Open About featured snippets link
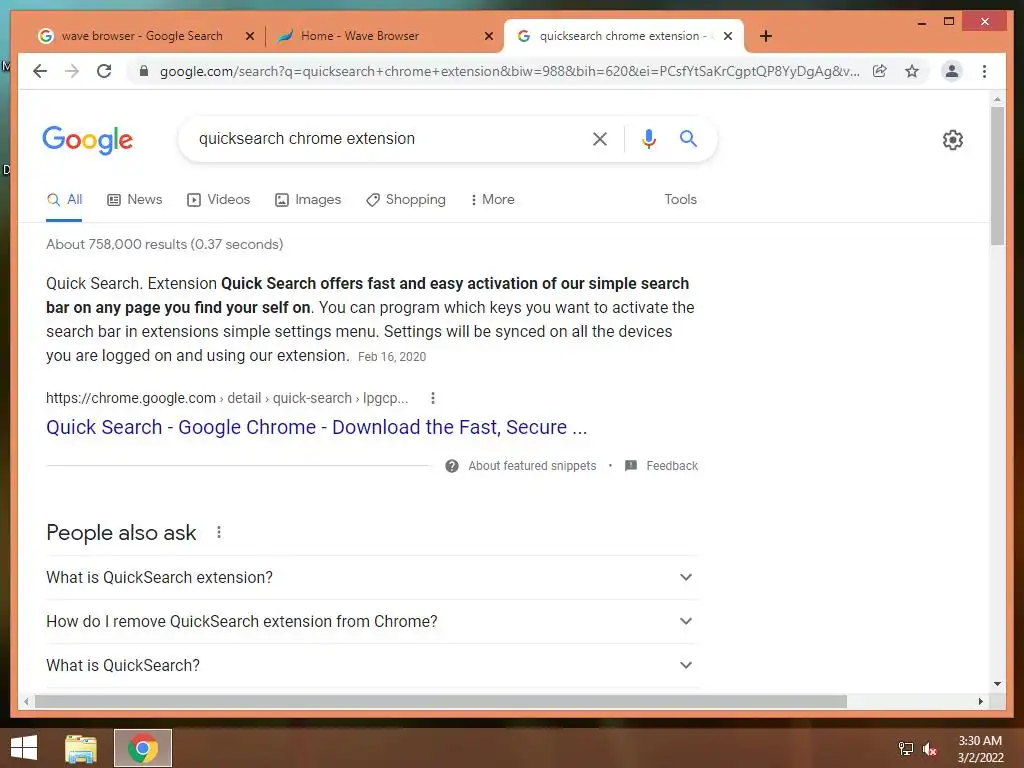 pyautogui.click(x=532, y=466)
